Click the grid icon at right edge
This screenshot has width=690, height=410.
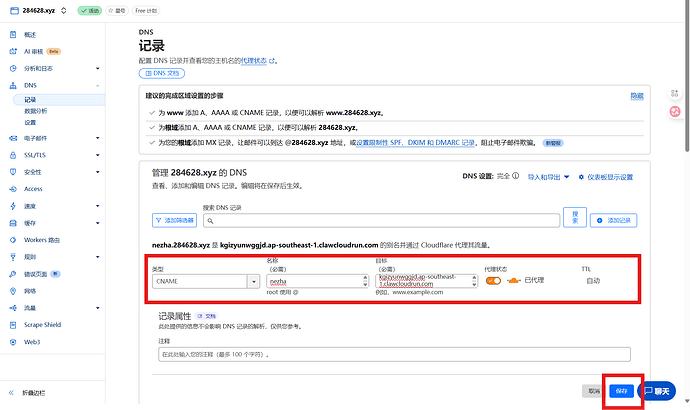coord(675,93)
